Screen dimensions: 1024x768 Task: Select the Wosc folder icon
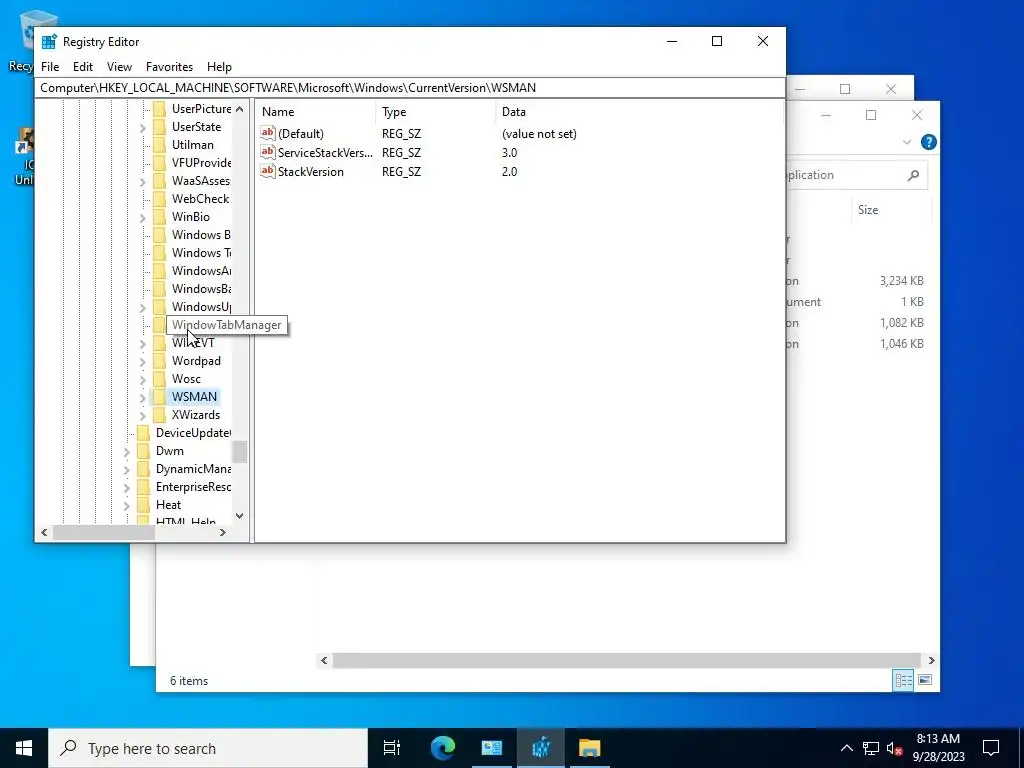159,379
